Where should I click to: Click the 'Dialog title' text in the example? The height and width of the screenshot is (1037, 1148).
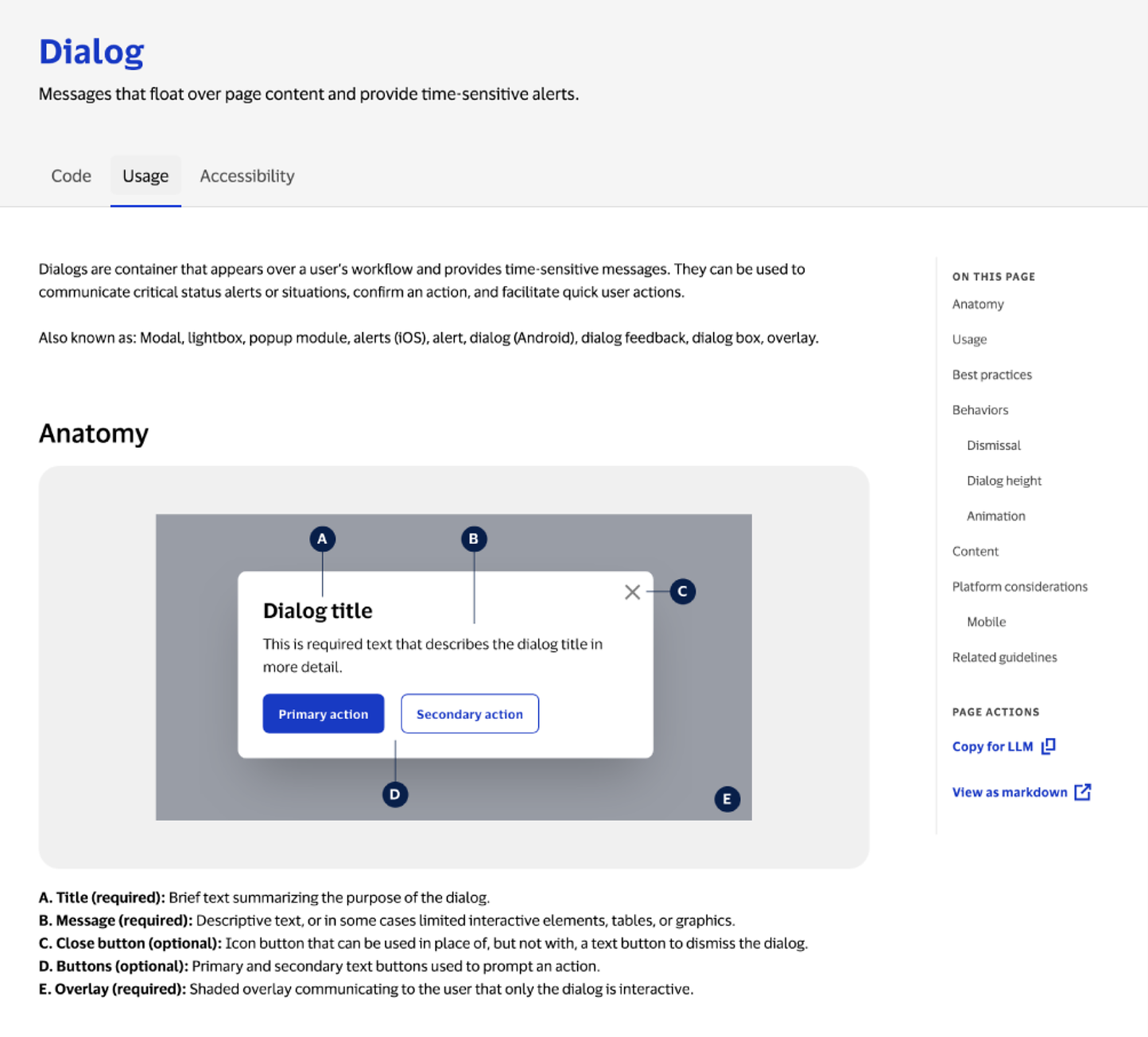tap(318, 611)
